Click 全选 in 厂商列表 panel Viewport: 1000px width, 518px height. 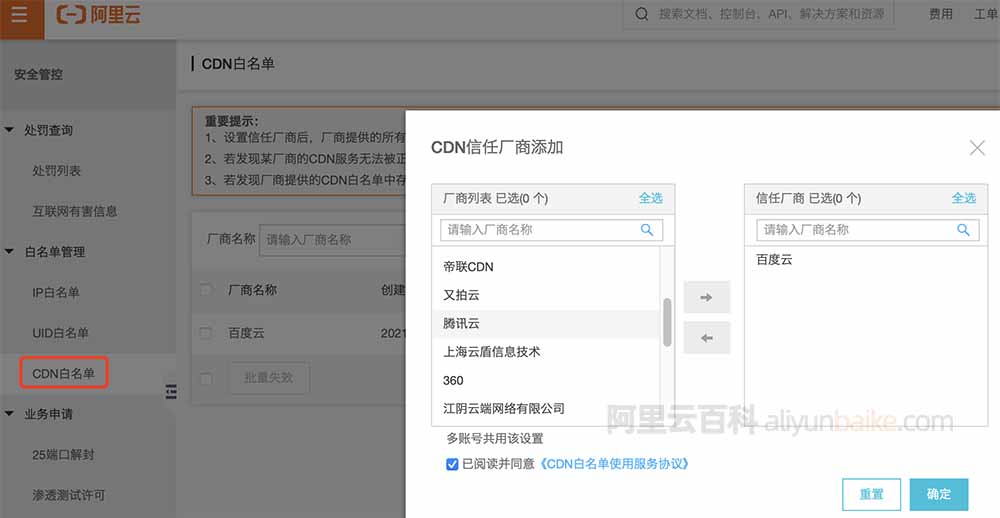pos(651,198)
